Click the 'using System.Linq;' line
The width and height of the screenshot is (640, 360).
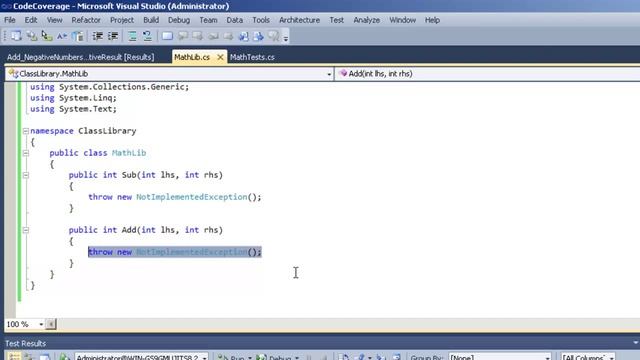(73, 98)
